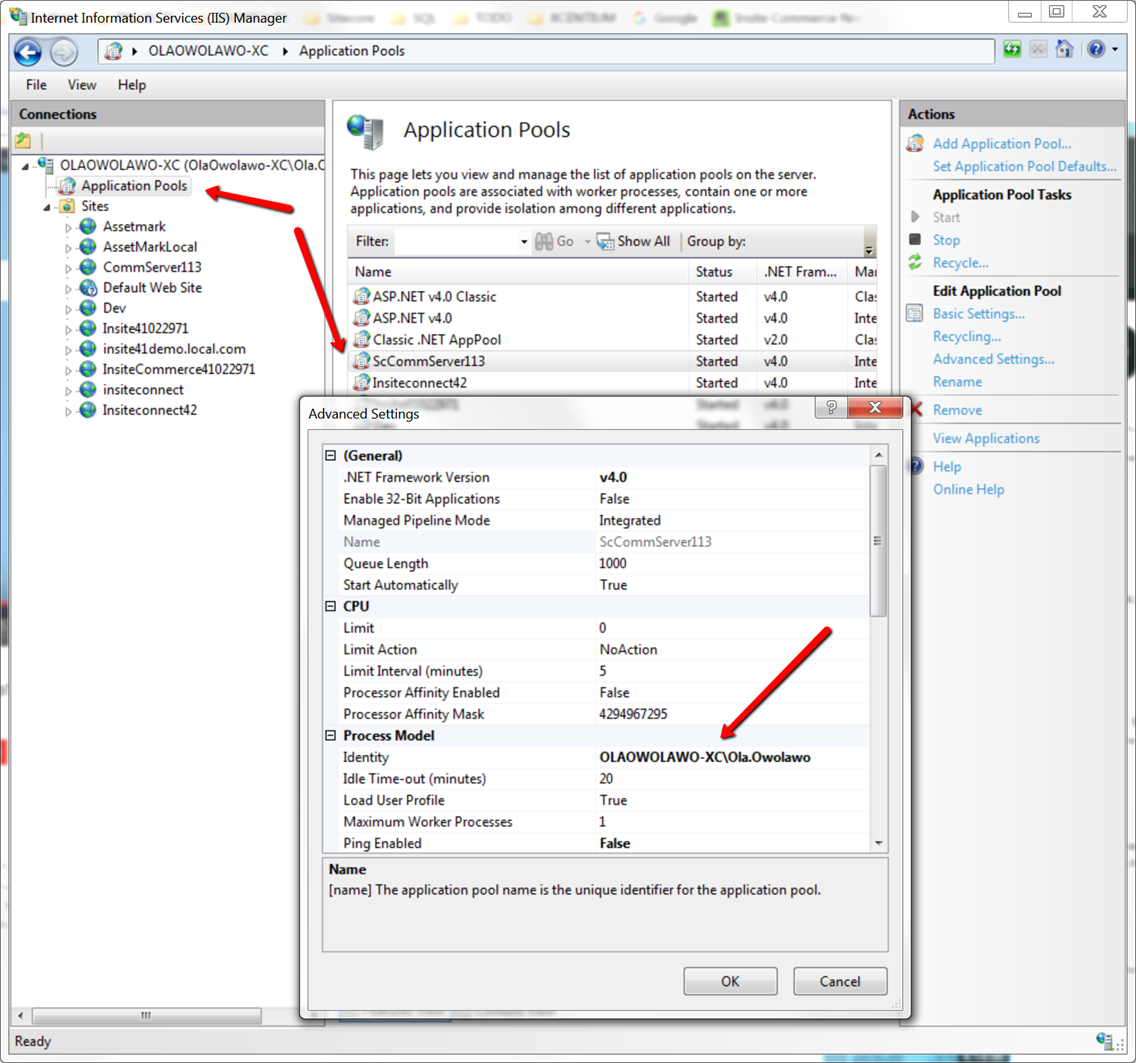
Task: Click the ASP.NET v4.0 Classic pool icon
Action: [x=362, y=296]
